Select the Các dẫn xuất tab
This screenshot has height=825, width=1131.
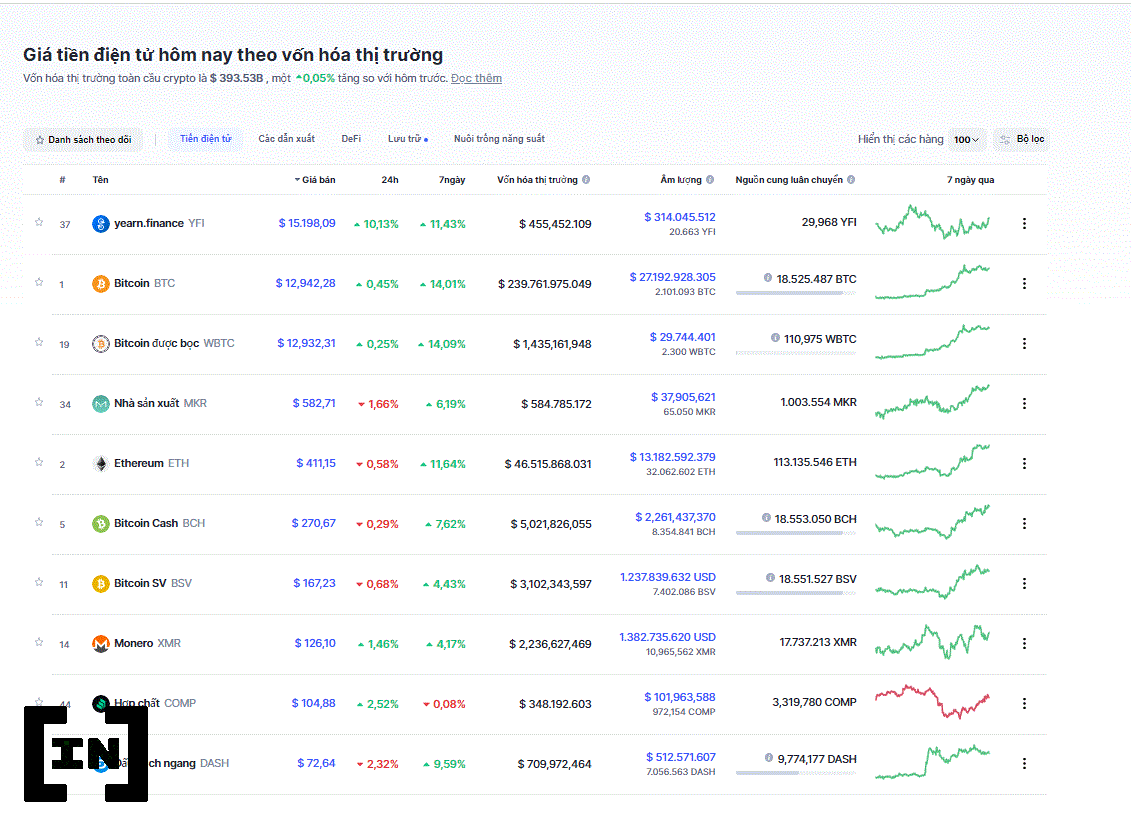286,139
